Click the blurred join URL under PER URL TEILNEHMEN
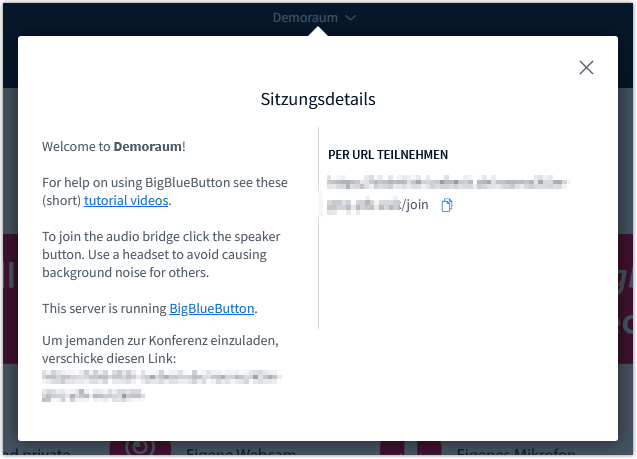637x459 pixels. coord(447,182)
